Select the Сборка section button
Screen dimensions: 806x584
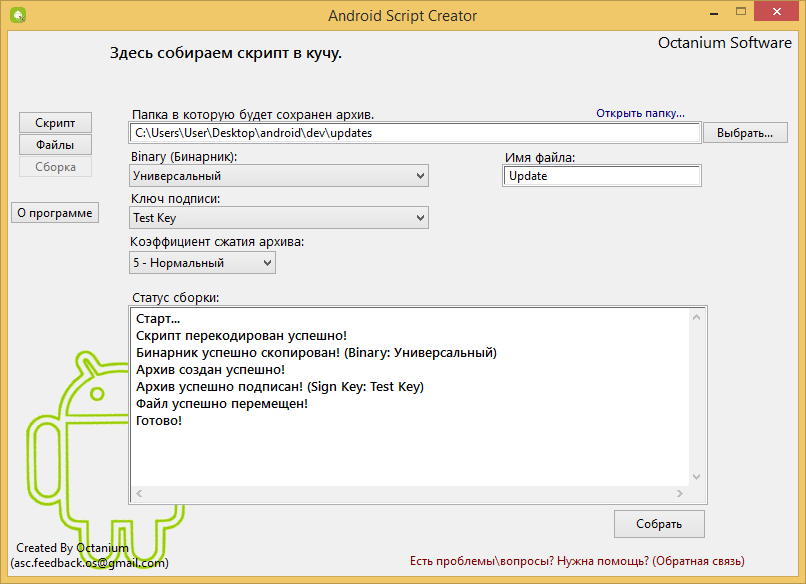click(x=56, y=167)
